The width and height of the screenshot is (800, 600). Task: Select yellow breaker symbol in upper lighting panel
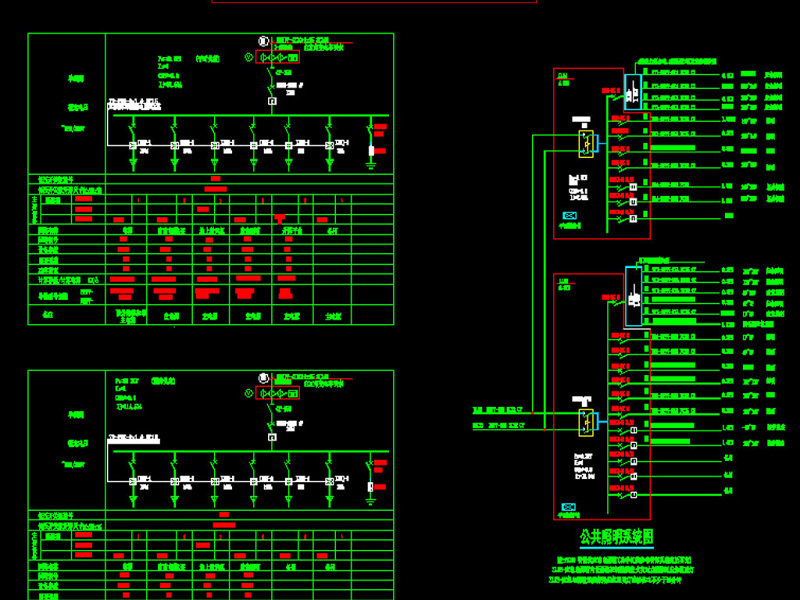pyautogui.click(x=587, y=143)
